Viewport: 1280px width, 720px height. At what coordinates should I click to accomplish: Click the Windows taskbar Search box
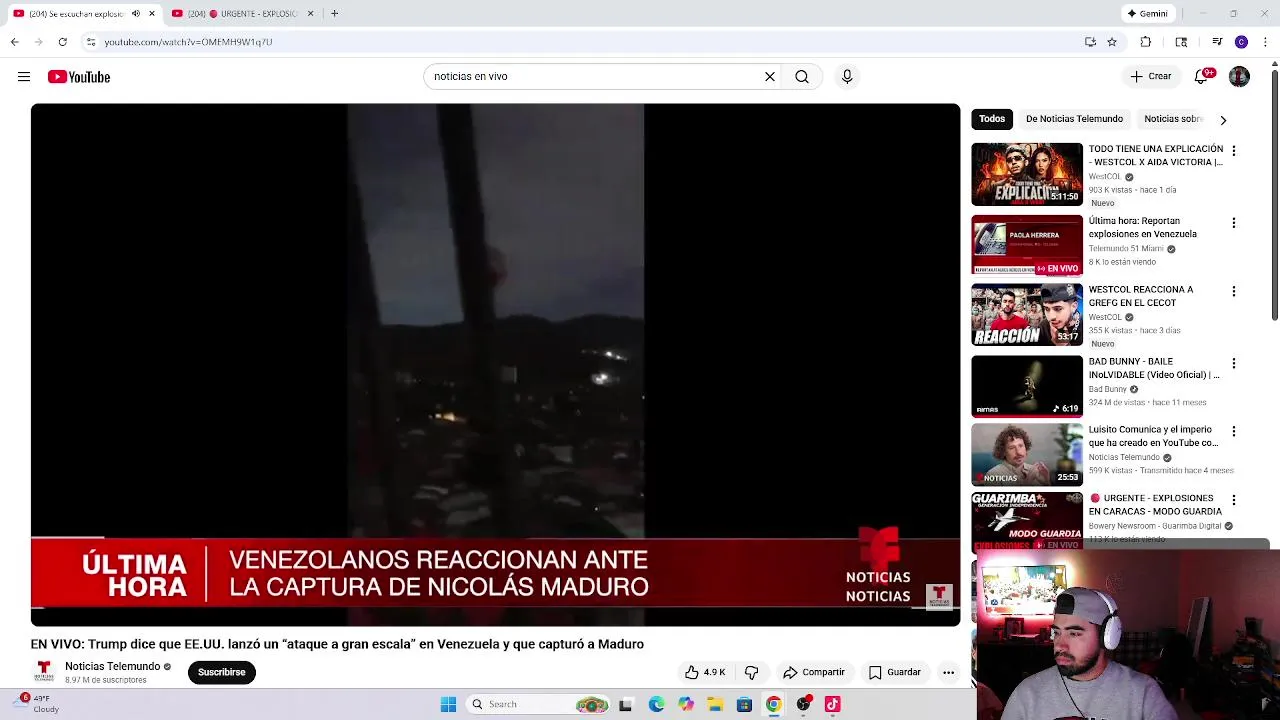tap(538, 704)
